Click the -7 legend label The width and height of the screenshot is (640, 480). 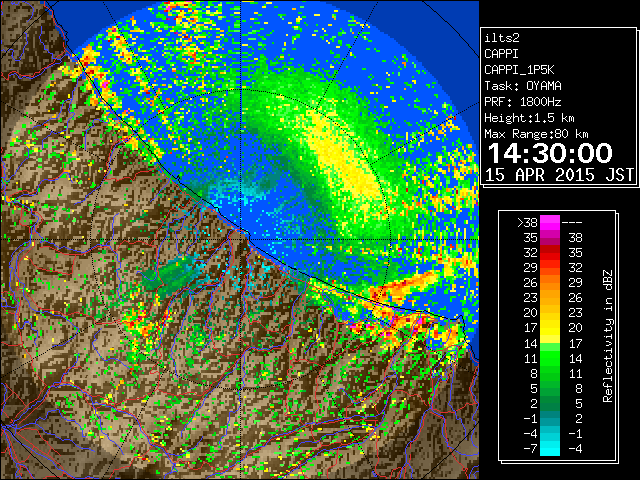530,449
